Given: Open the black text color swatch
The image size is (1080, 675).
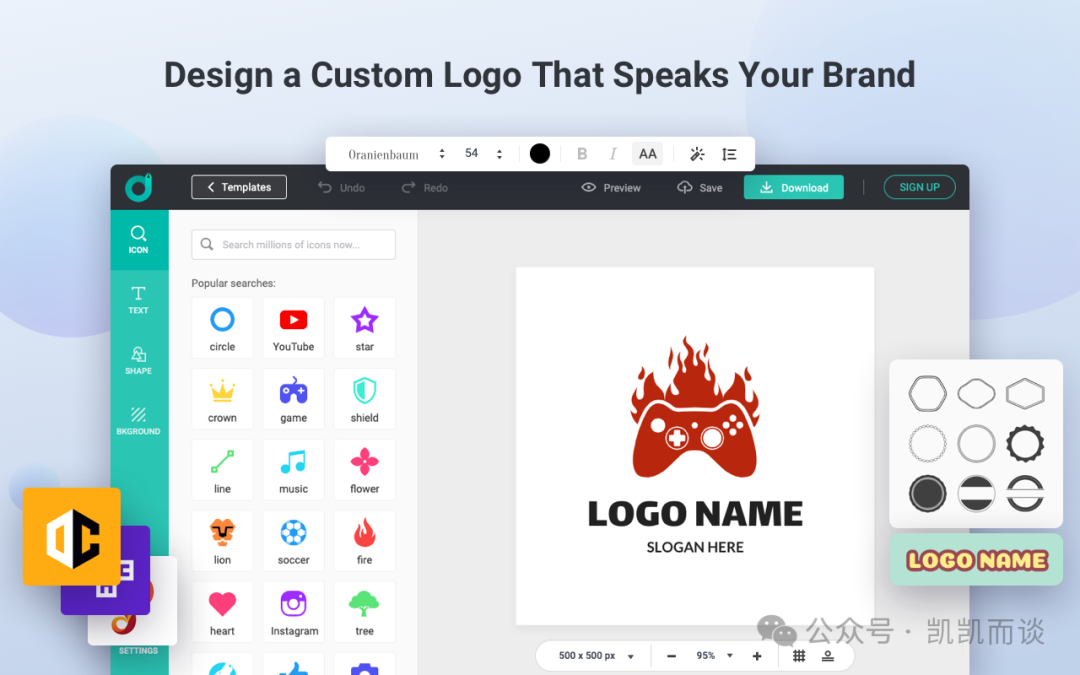Looking at the screenshot, I should (x=540, y=154).
